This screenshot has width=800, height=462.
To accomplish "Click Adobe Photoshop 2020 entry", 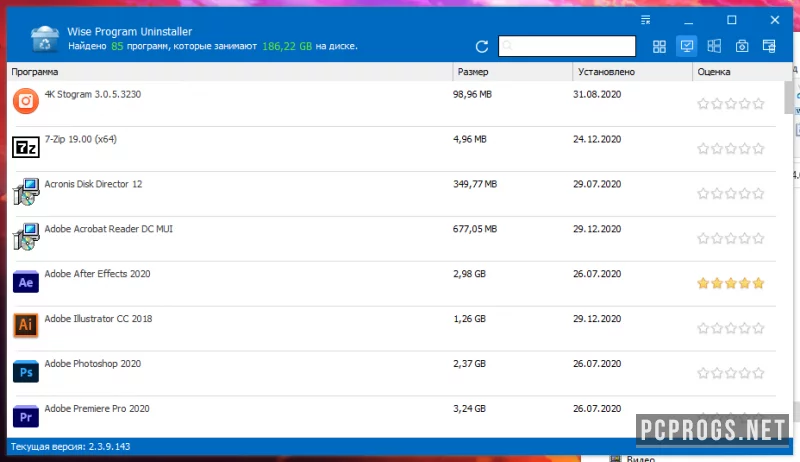I will (x=92, y=364).
